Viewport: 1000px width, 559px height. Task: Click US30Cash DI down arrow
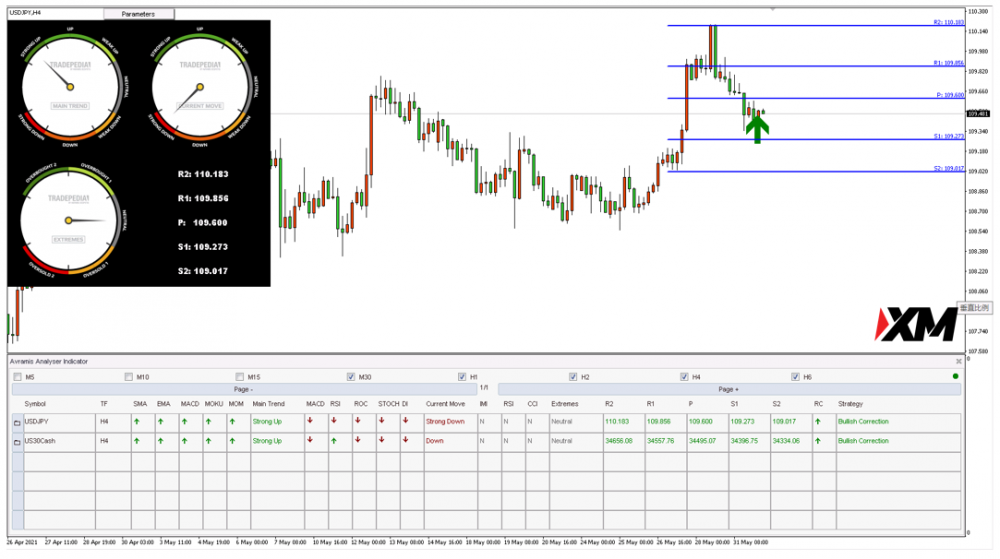click(405, 440)
